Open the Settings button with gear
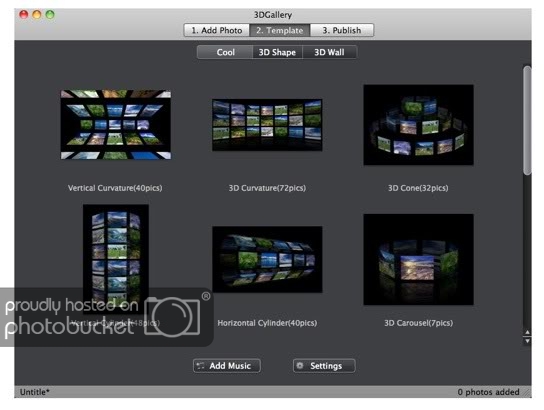 click(324, 366)
